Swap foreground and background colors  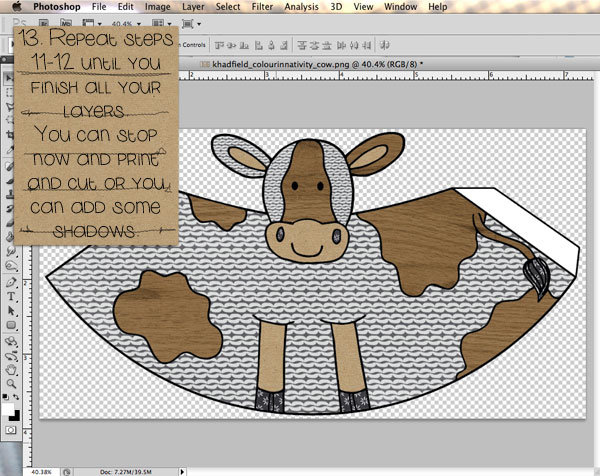tap(16, 397)
